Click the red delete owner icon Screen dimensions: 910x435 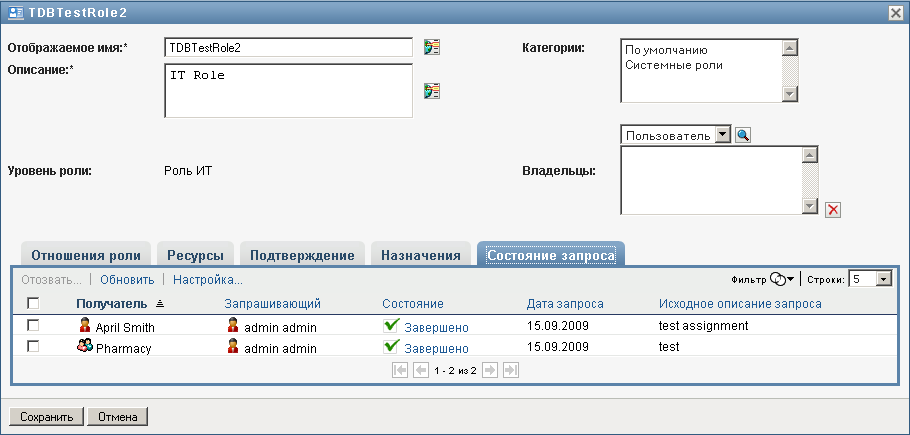tap(832, 209)
